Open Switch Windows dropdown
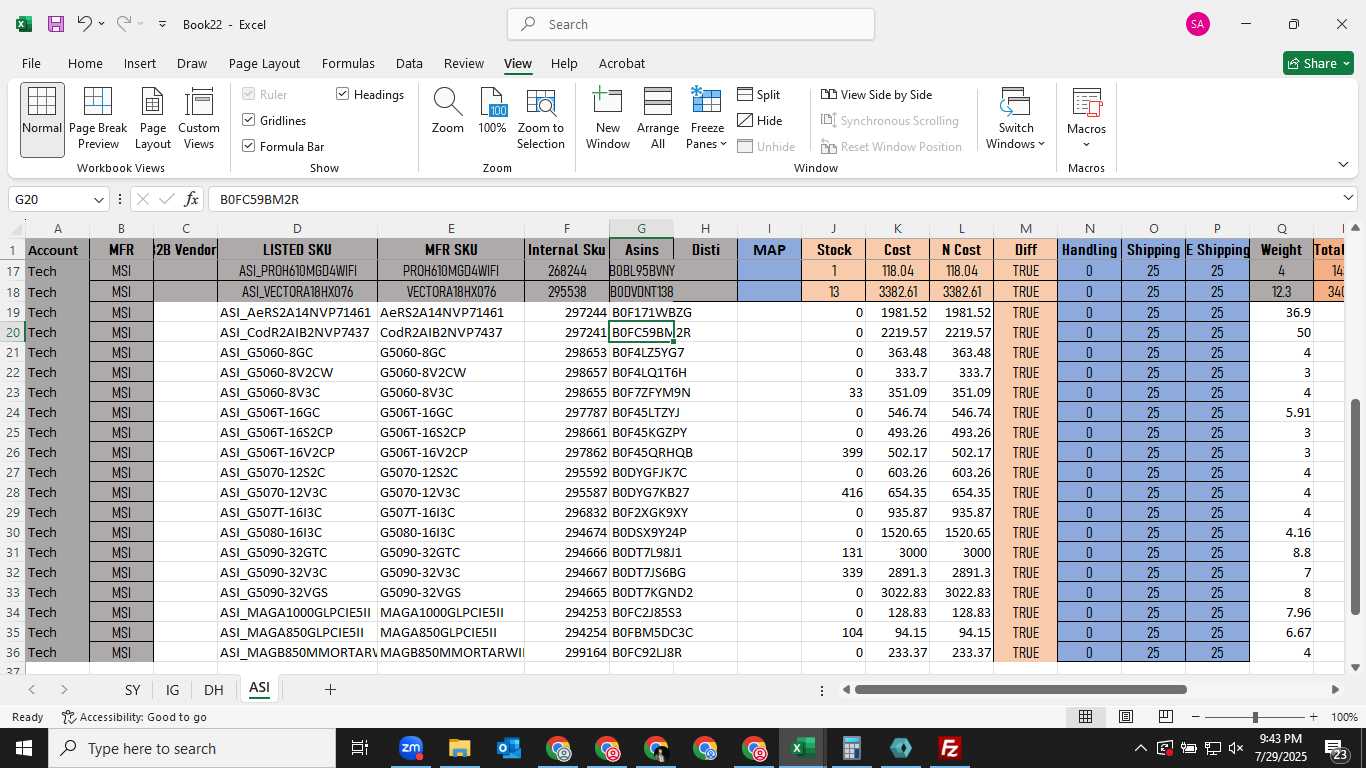1366x768 pixels. tap(1015, 119)
